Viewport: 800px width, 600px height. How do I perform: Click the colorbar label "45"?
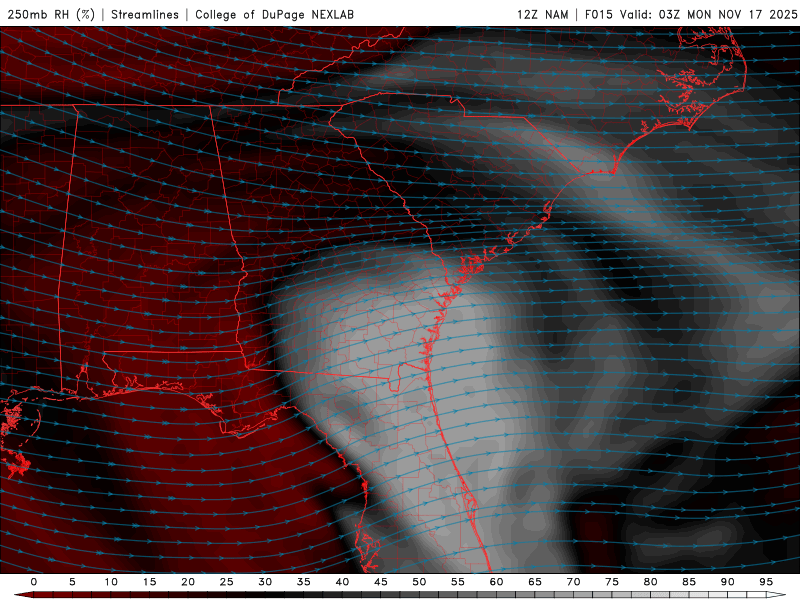[x=381, y=582]
